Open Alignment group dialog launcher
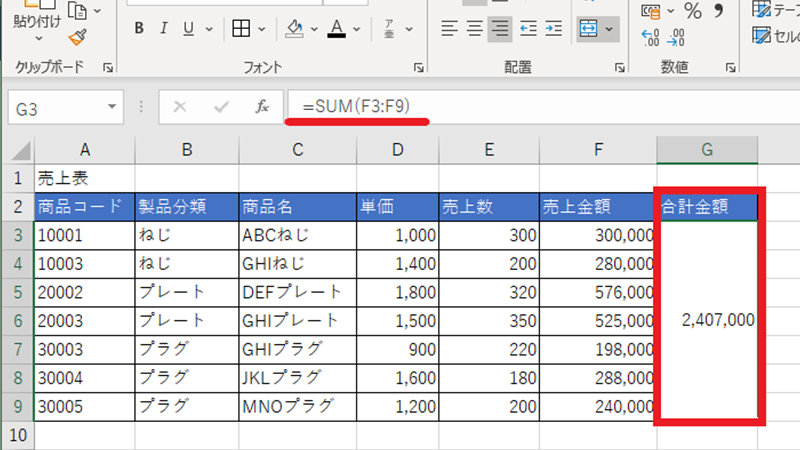Image resolution: width=800 pixels, height=450 pixels. coord(619,68)
